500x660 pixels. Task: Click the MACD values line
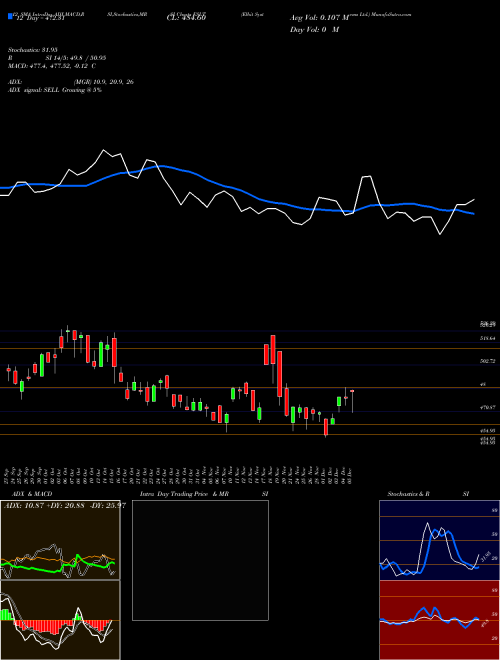52,66
